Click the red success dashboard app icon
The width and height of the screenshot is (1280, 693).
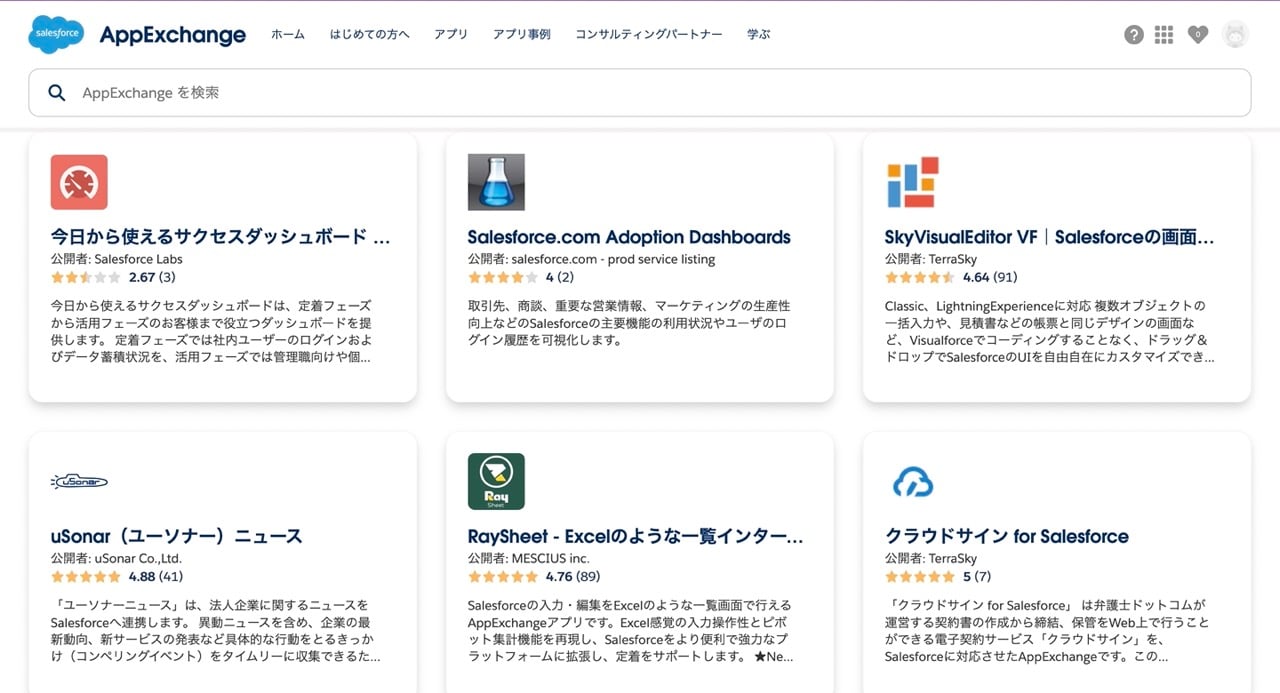79,182
